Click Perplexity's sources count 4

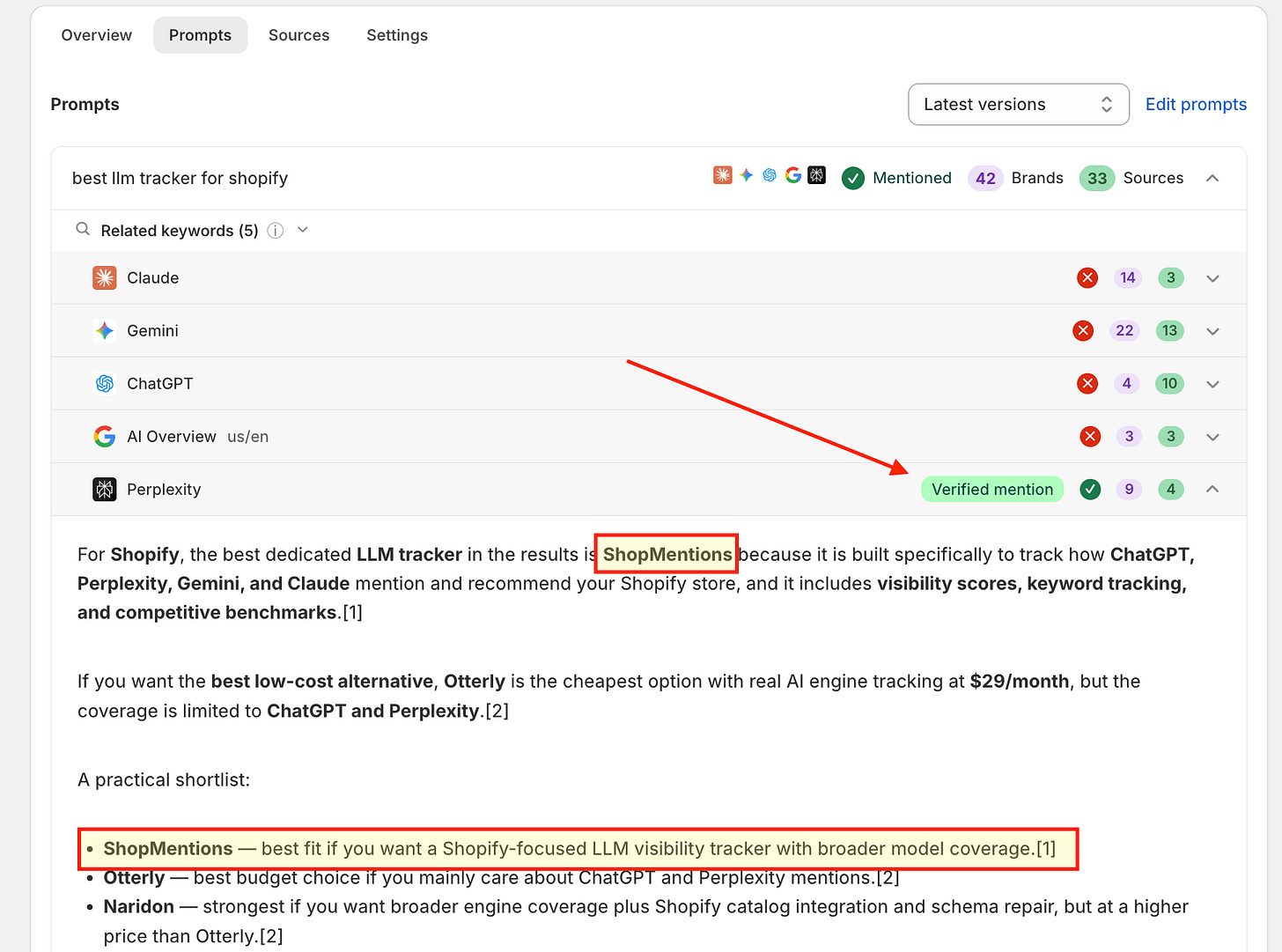[x=1171, y=489]
